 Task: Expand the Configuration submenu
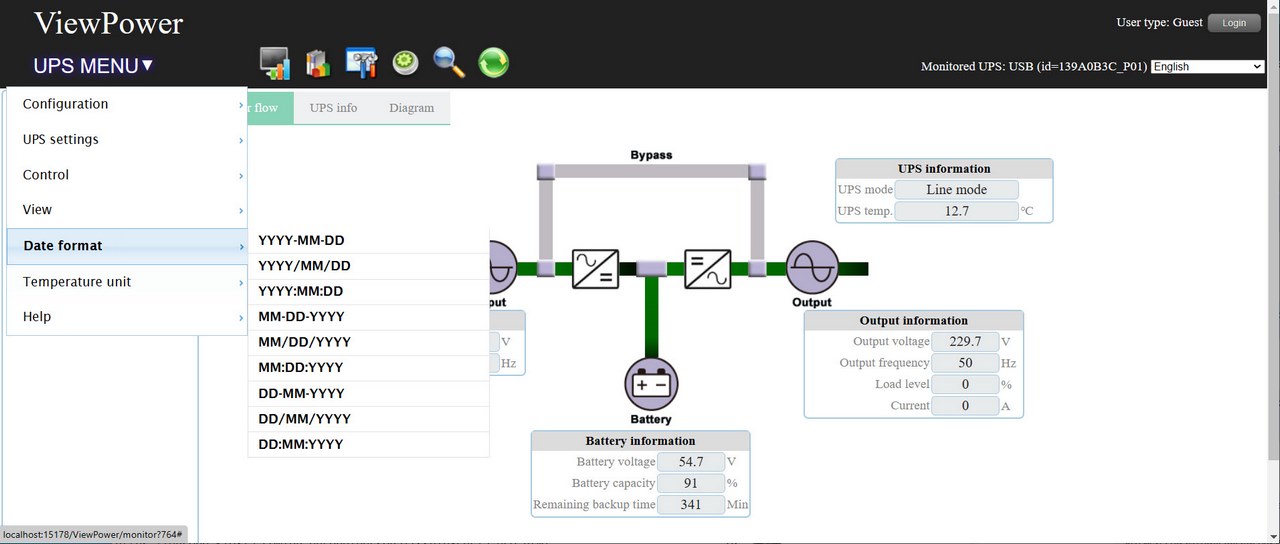pos(127,104)
